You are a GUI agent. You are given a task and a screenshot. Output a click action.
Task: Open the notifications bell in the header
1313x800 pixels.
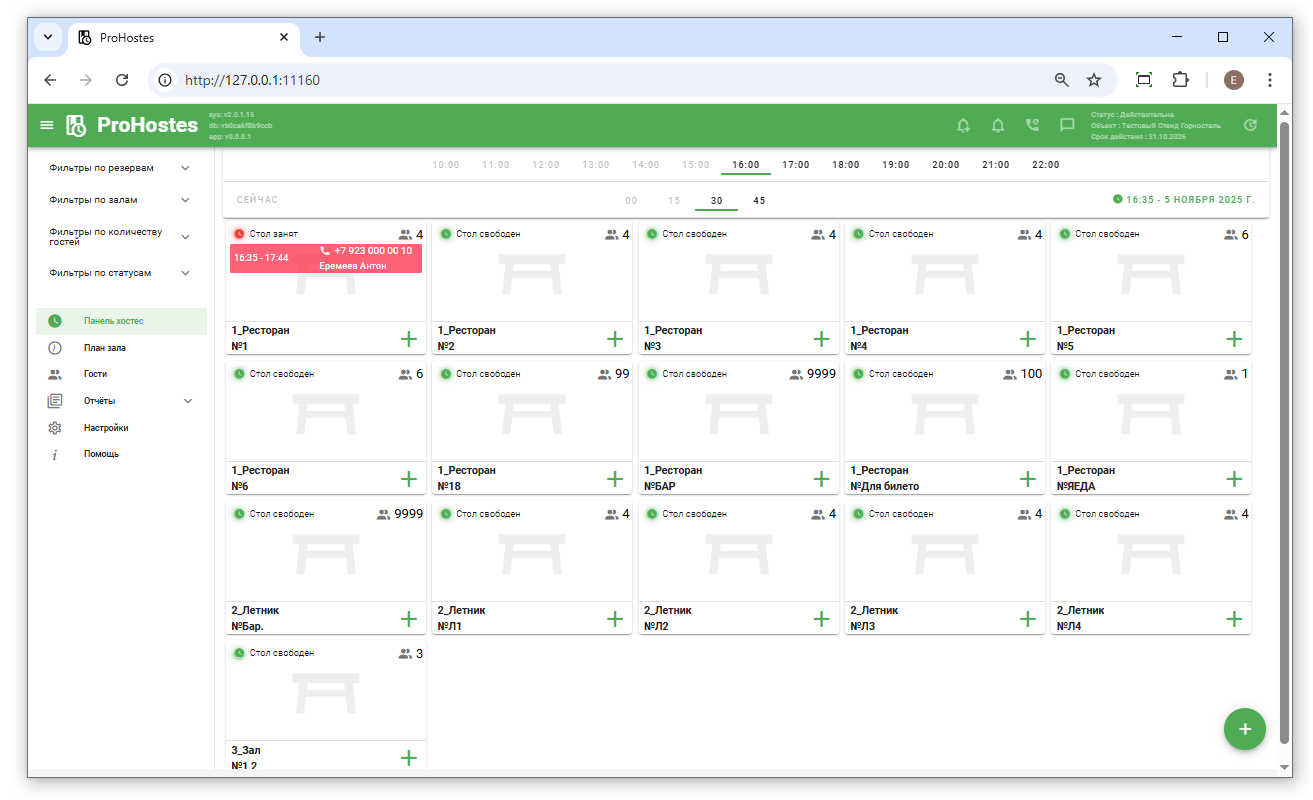tap(997, 125)
